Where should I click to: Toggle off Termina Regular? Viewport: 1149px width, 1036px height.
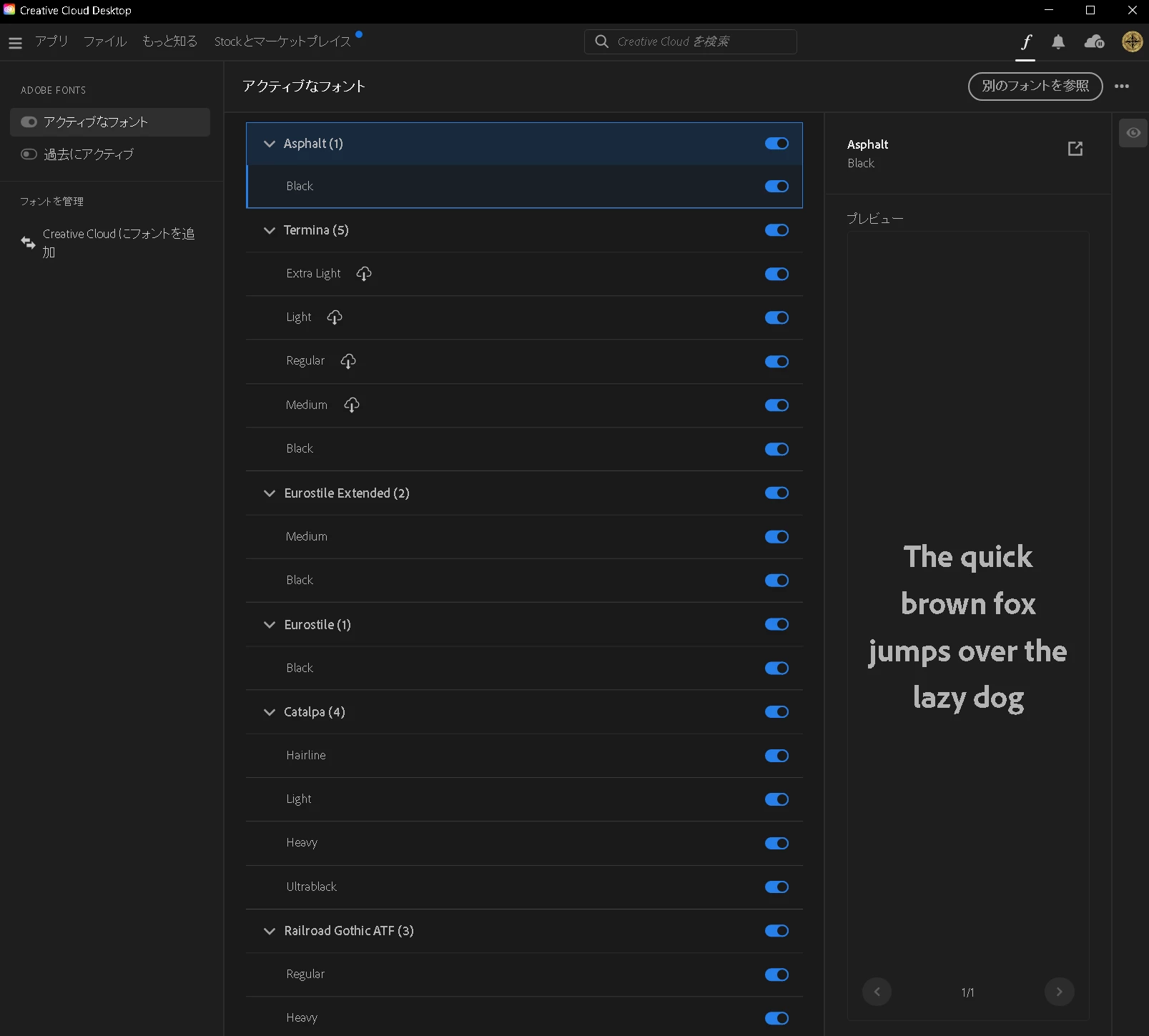(776, 362)
